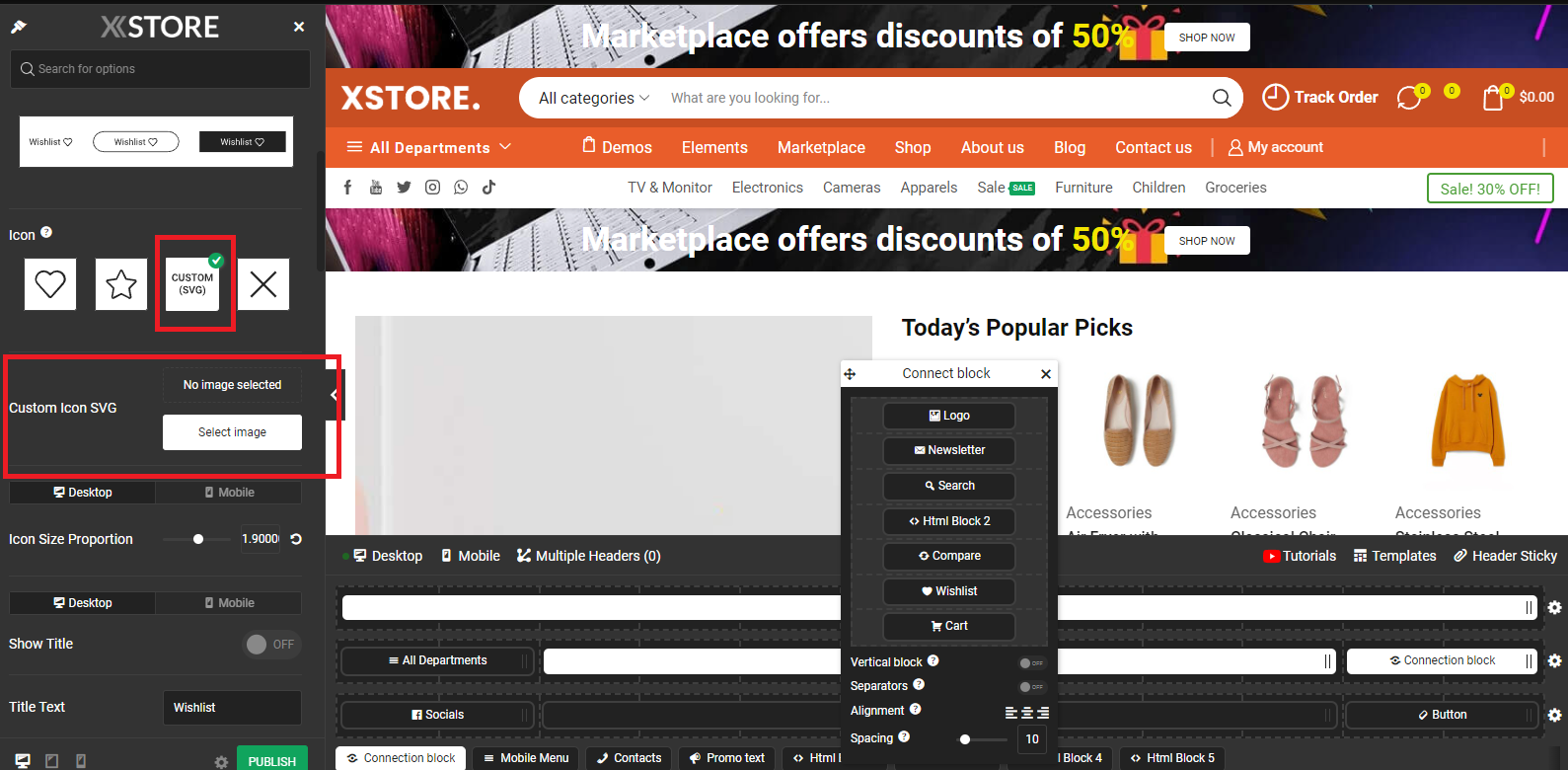This screenshot has width=1568, height=770.
Task: Toggle Show Title switch
Action: tap(271, 645)
